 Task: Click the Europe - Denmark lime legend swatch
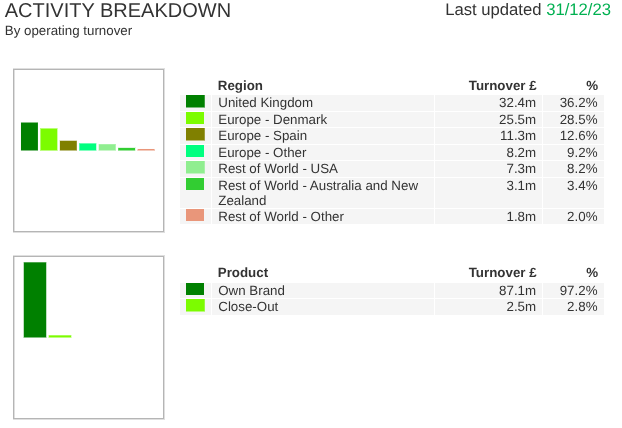tap(195, 118)
